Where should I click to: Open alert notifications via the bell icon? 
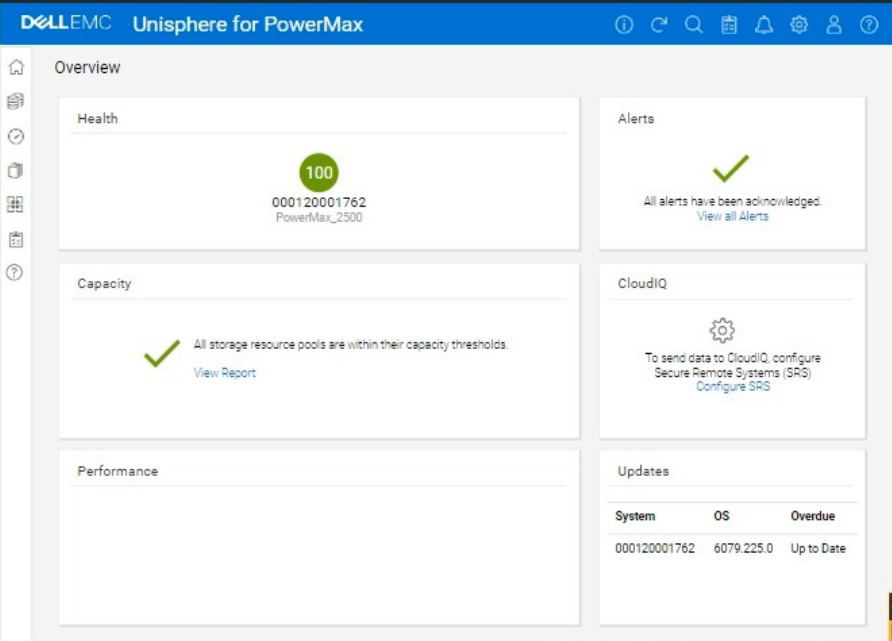[764, 26]
